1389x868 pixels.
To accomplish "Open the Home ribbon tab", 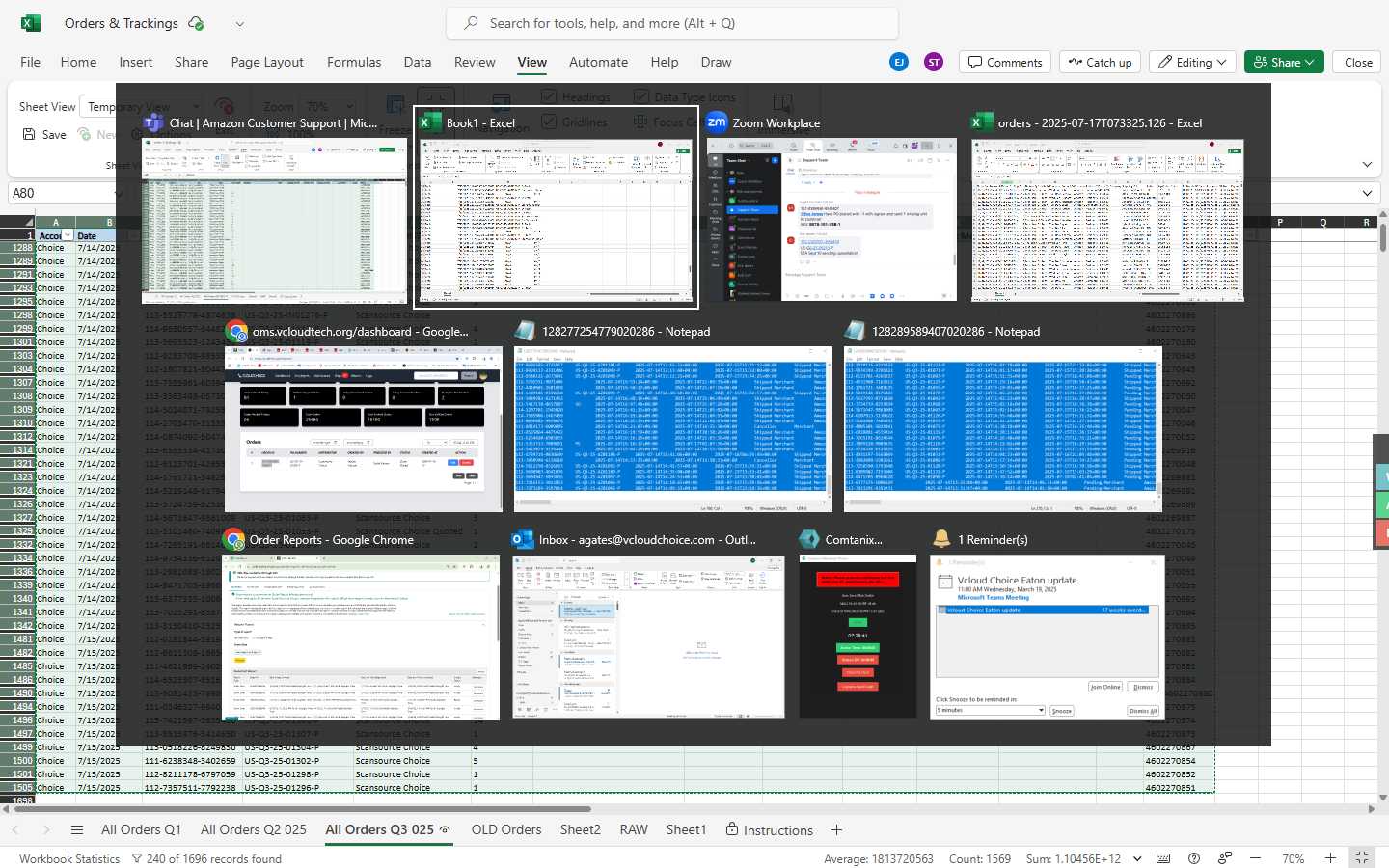I will click(x=78, y=62).
